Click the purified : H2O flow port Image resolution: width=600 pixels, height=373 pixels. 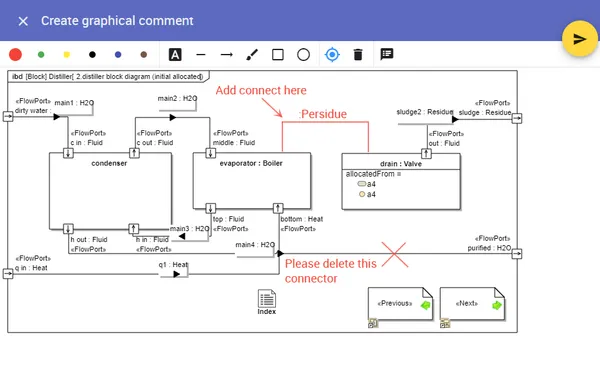tap(517, 253)
